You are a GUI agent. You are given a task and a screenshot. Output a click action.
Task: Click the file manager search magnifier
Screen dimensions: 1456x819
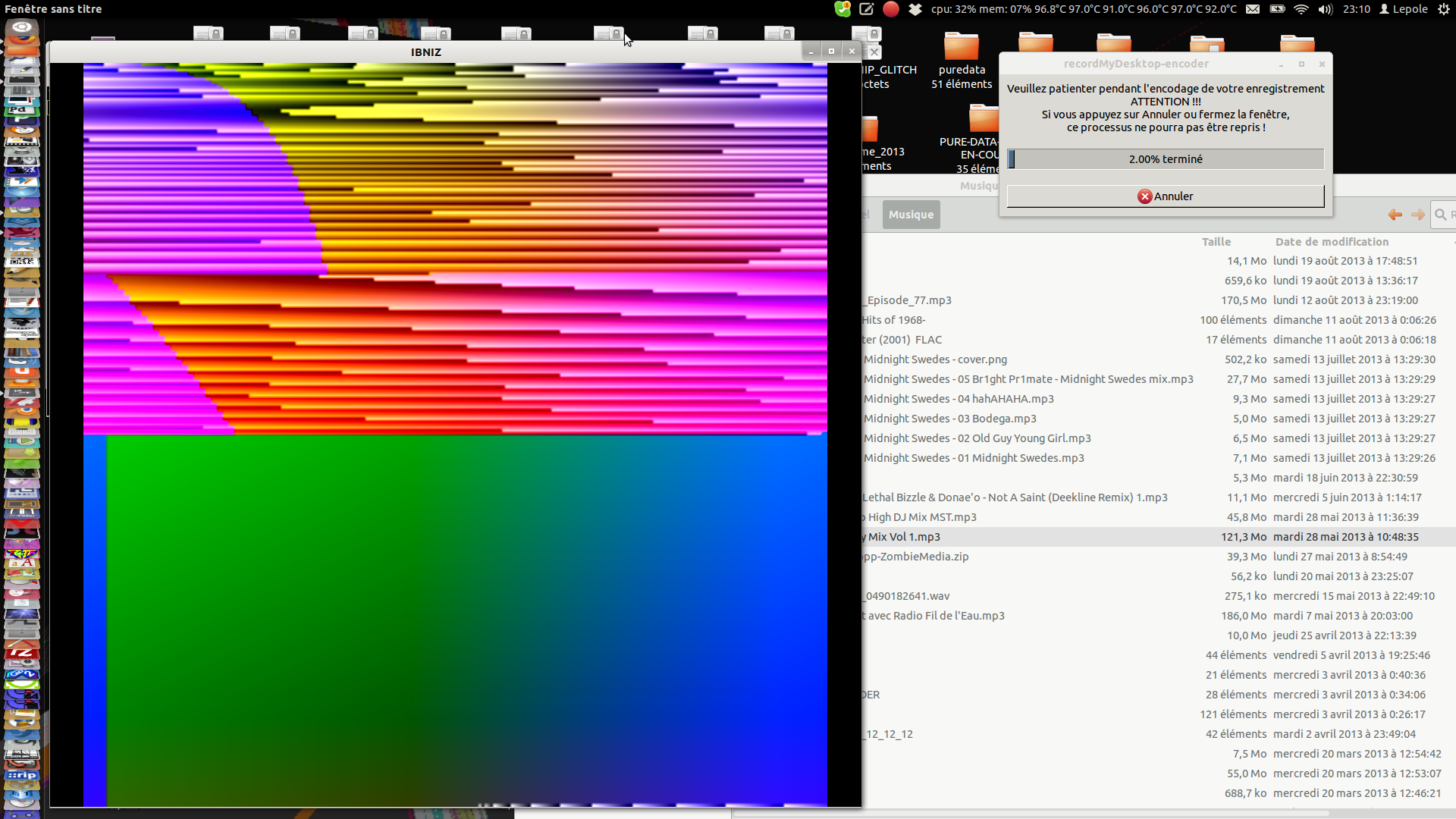pos(1441,215)
